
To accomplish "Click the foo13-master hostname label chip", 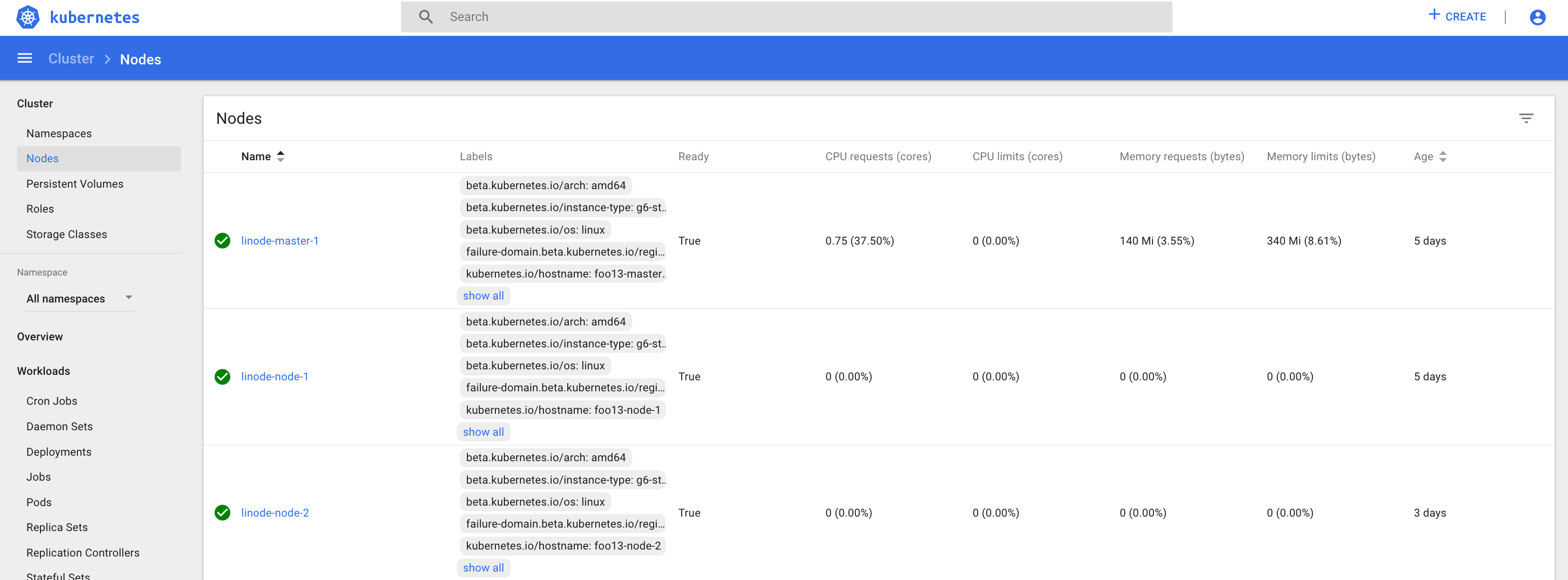I will (563, 274).
